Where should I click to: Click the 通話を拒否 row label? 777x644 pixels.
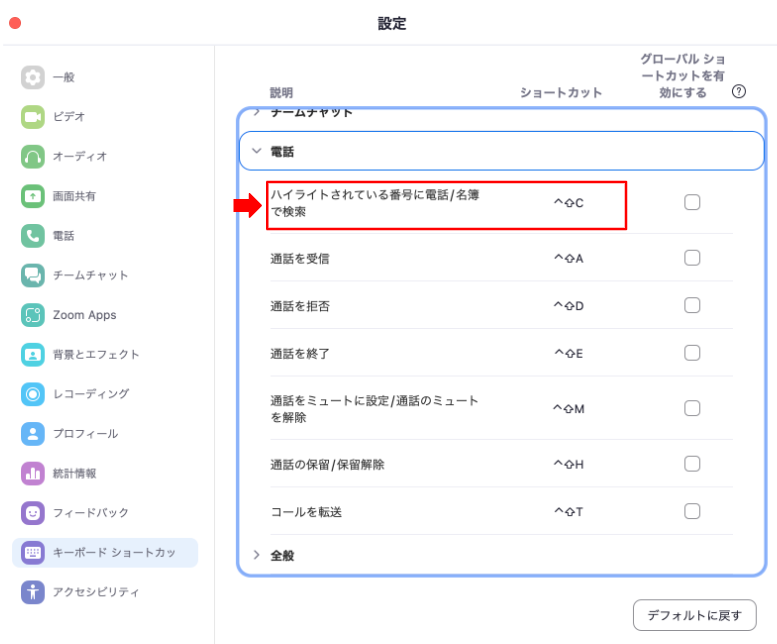(x=300, y=306)
